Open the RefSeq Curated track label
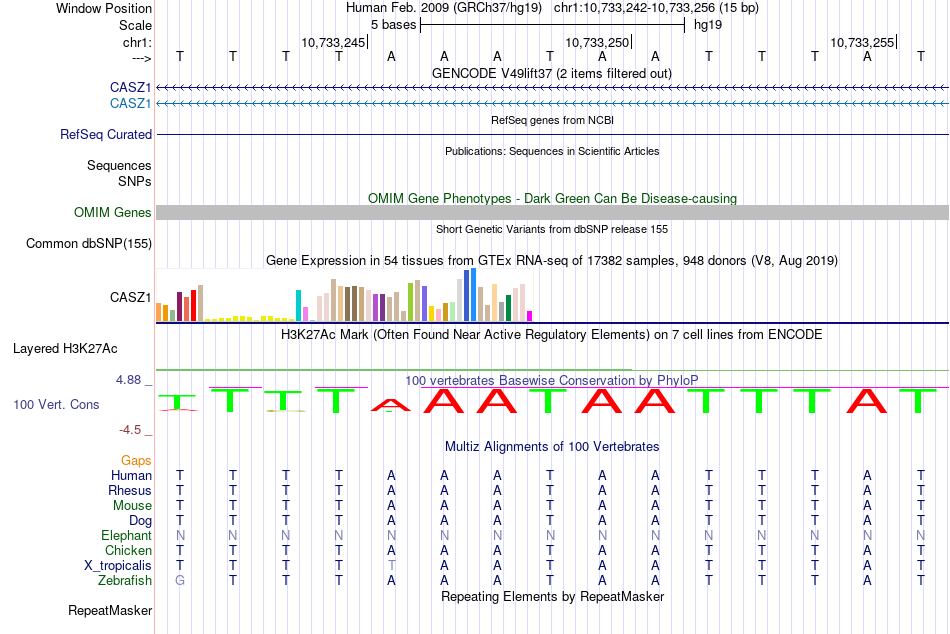 (105, 135)
